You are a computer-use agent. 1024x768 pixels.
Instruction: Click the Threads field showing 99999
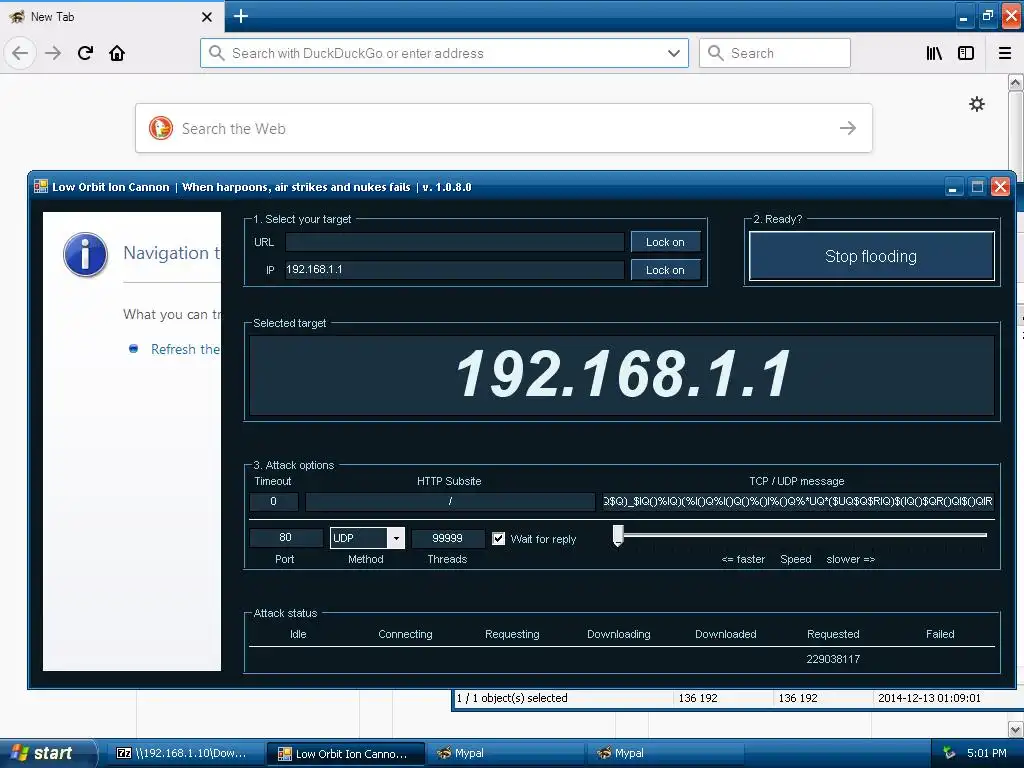(x=447, y=538)
